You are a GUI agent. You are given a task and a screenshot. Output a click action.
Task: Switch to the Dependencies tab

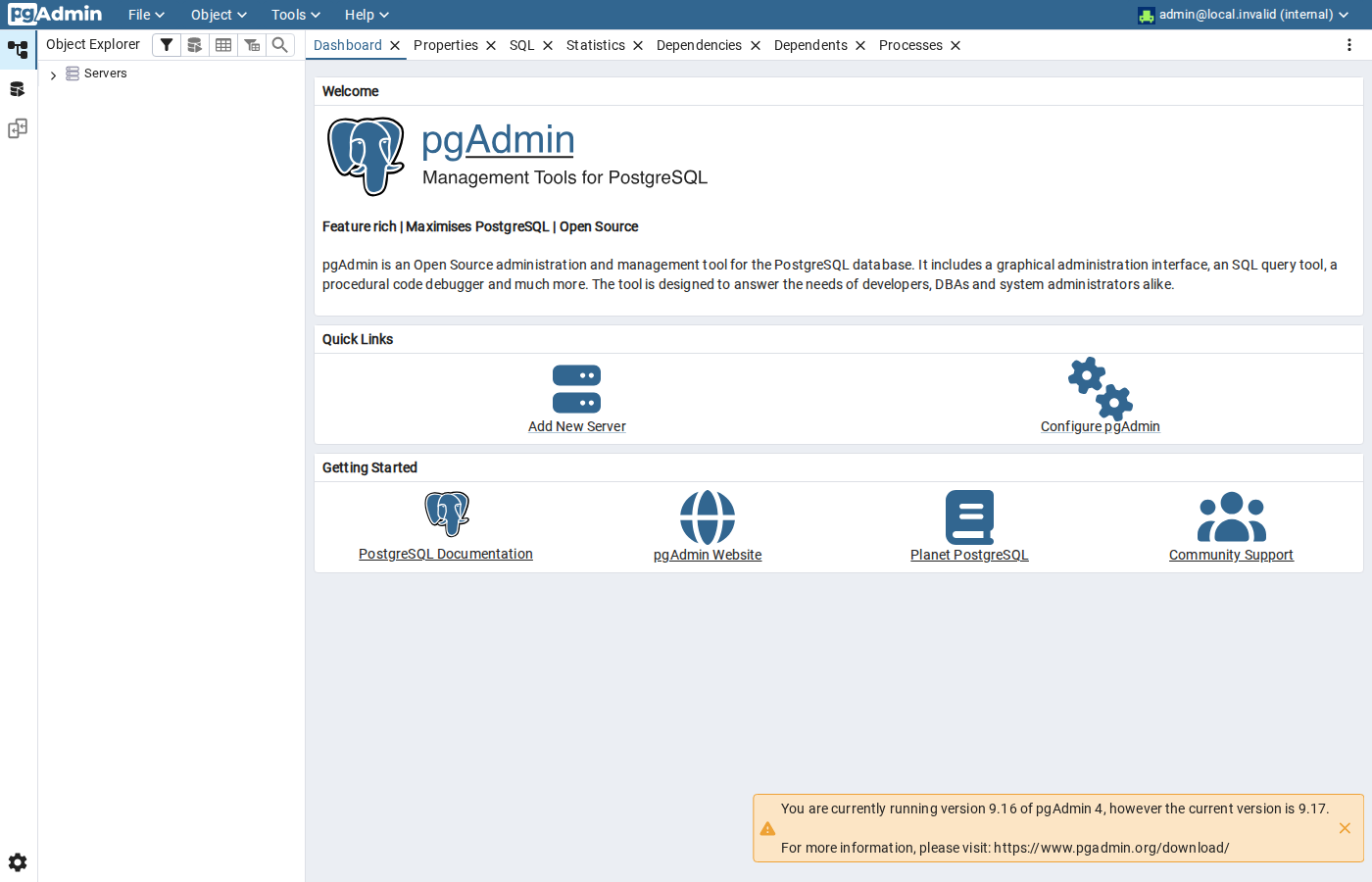pyautogui.click(x=699, y=45)
